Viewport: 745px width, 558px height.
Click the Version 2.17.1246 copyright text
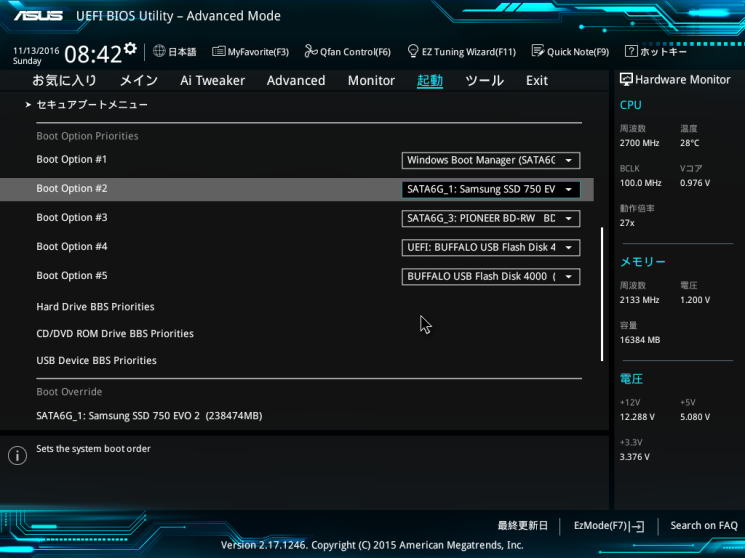372,545
